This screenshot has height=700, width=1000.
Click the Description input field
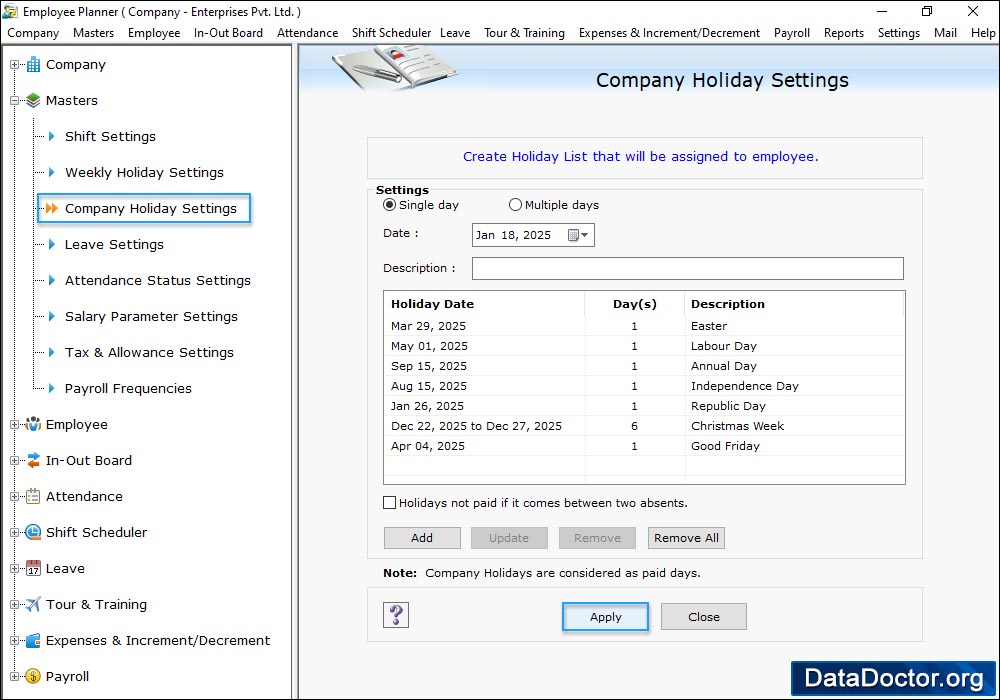pyautogui.click(x=688, y=268)
